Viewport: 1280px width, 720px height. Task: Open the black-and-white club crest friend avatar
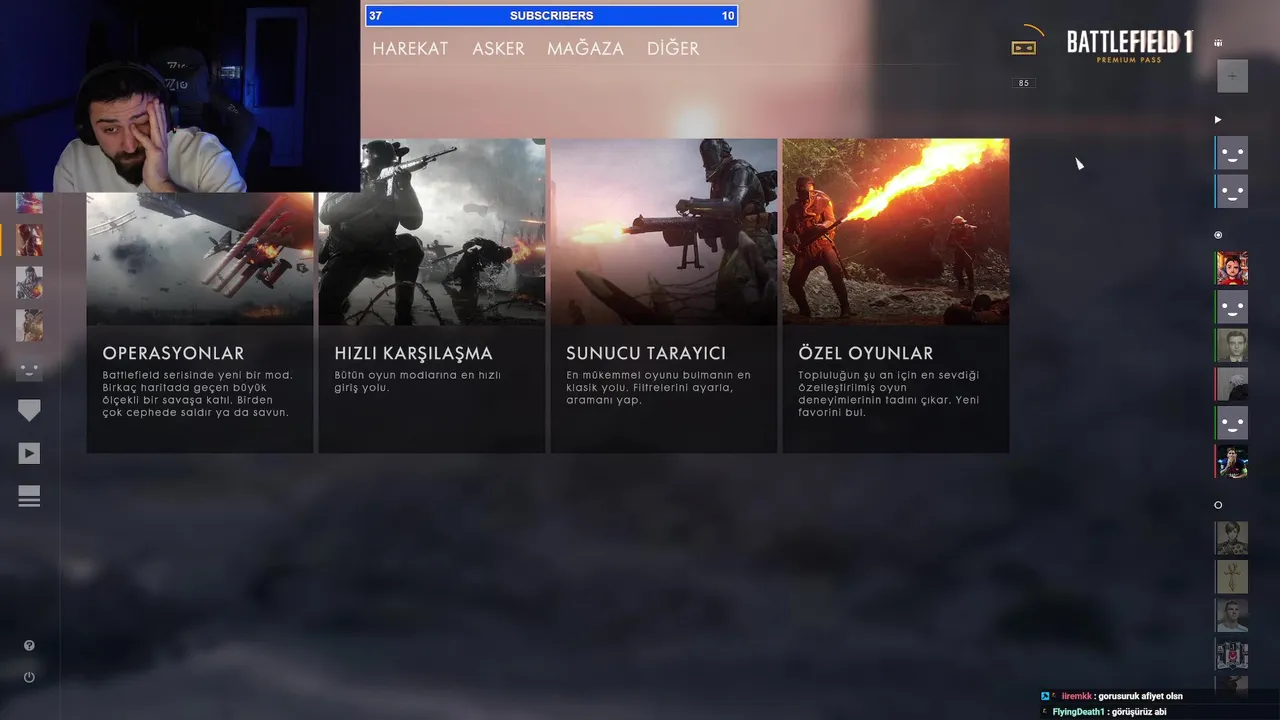(x=1232, y=655)
